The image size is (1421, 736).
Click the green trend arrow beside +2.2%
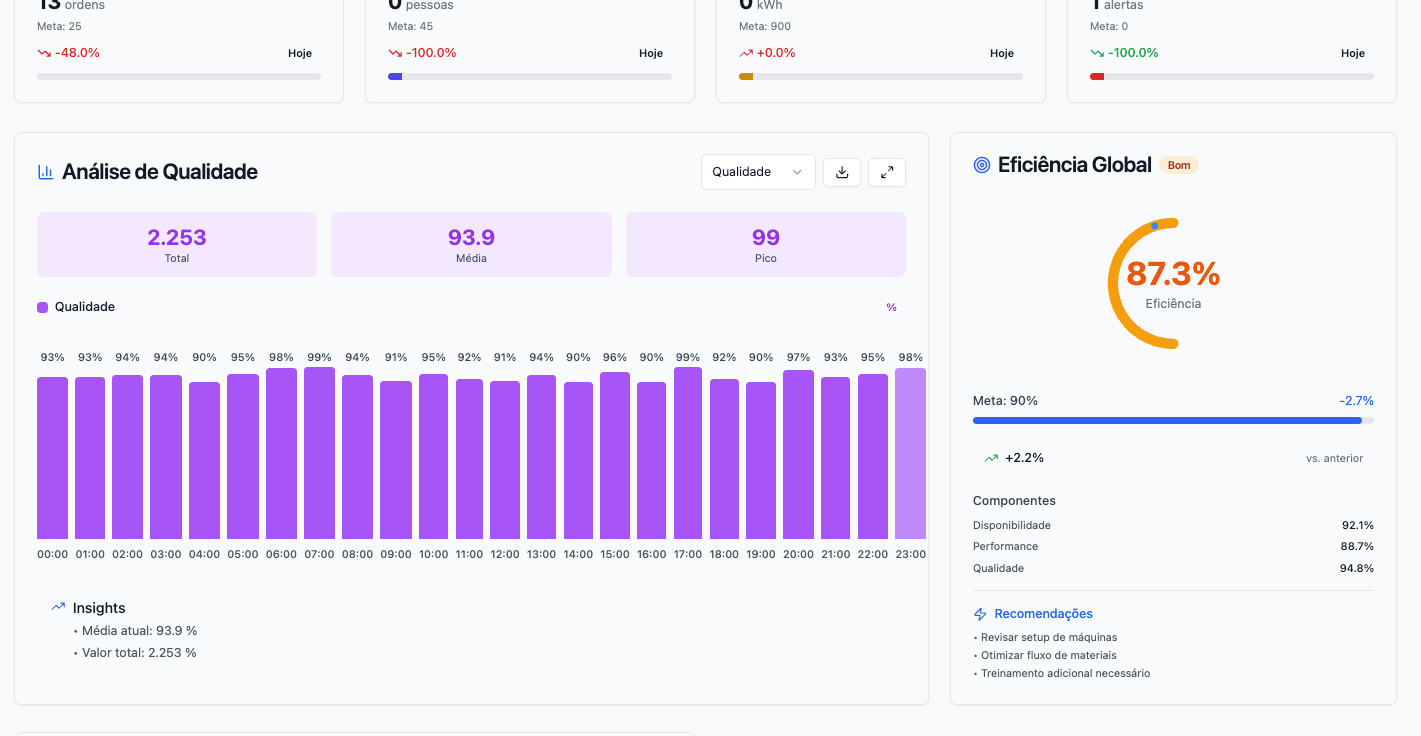pyautogui.click(x=991, y=458)
